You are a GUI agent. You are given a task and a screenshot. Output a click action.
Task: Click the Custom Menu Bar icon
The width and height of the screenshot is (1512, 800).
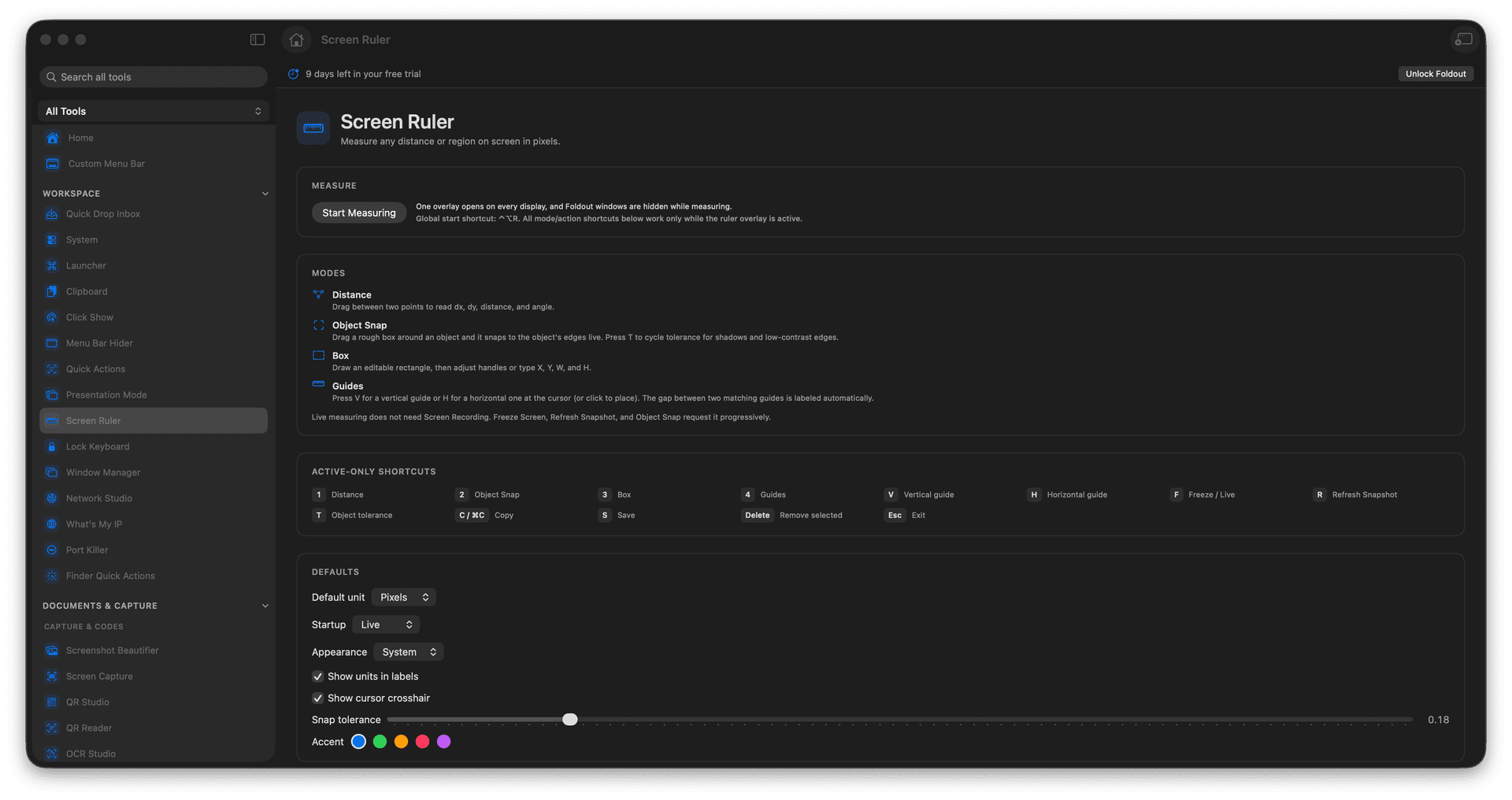point(53,164)
